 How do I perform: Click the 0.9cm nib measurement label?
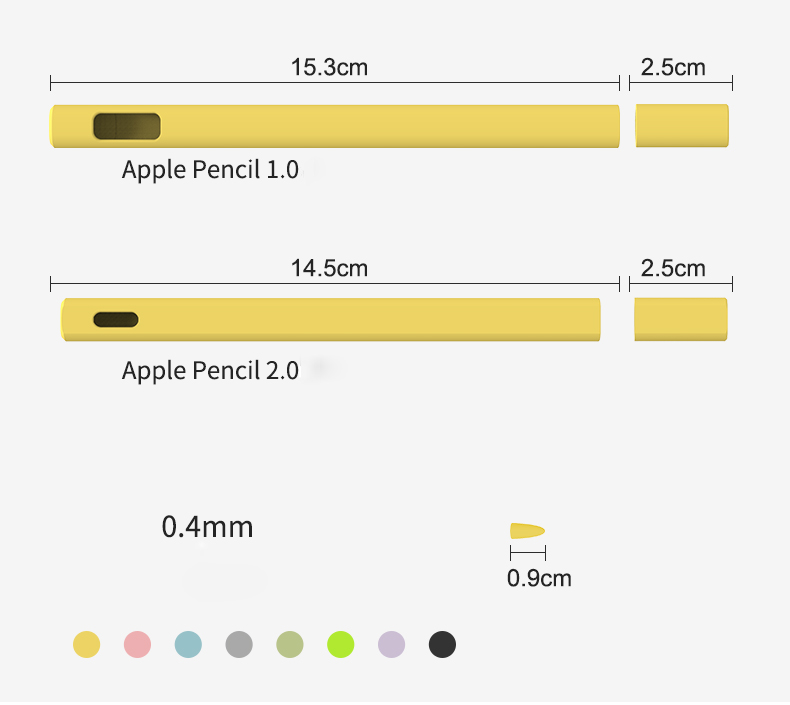[539, 578]
